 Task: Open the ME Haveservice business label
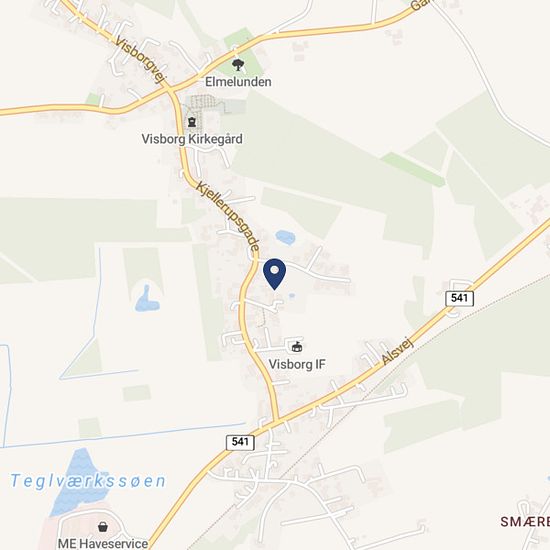point(103,543)
